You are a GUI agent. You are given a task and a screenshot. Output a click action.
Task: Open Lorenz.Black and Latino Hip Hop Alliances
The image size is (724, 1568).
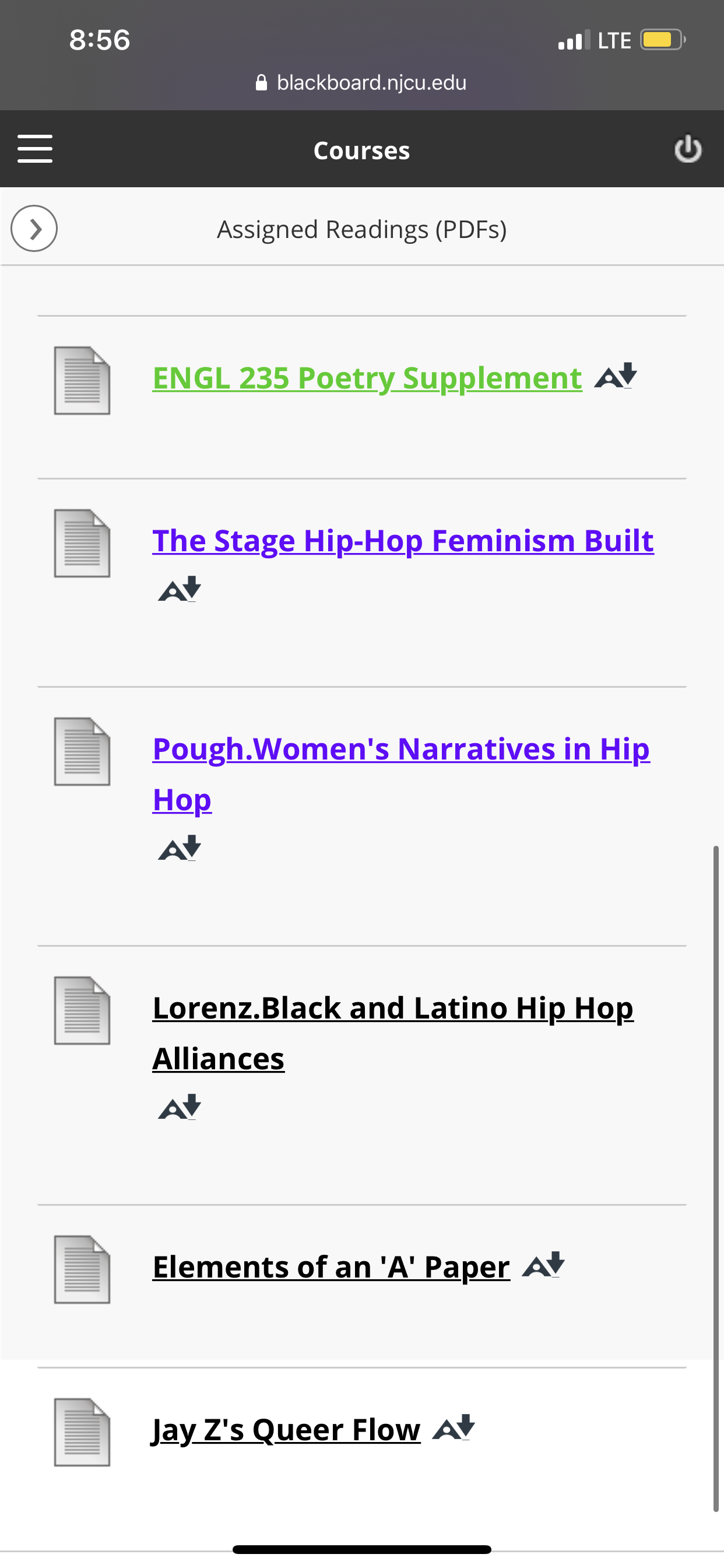point(393,1034)
